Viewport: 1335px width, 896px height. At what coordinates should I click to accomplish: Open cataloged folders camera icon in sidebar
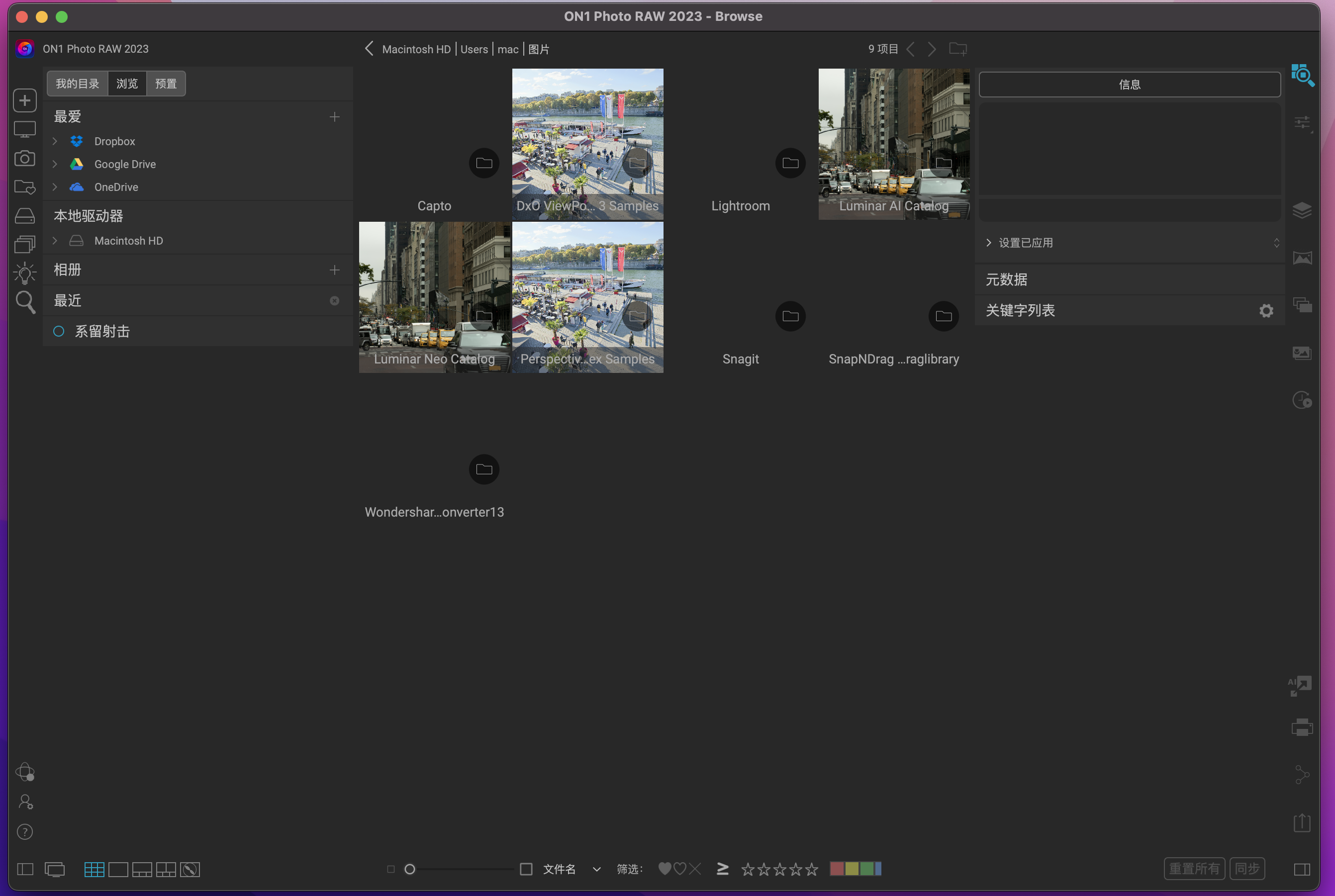click(24, 159)
